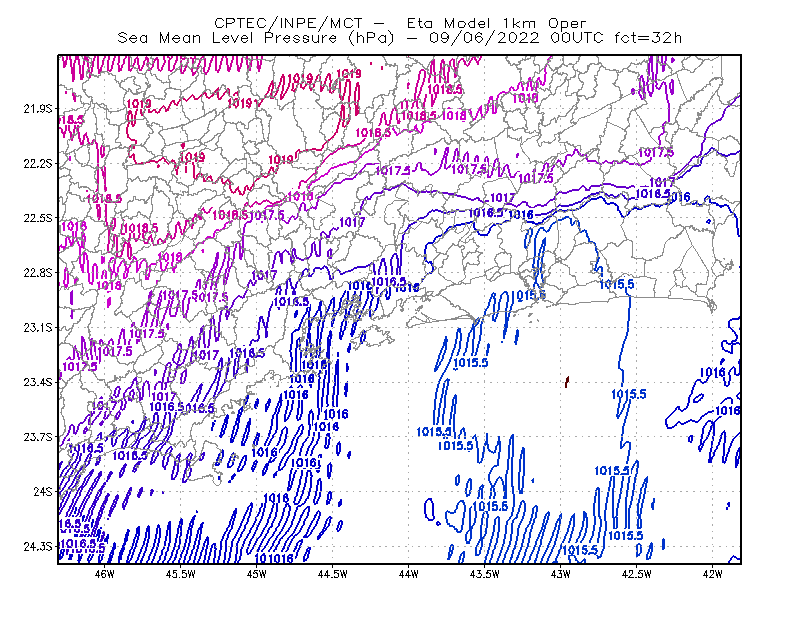Click the 43.5W longitude axis label
Viewport: 800px width, 618px height.
pos(485,574)
